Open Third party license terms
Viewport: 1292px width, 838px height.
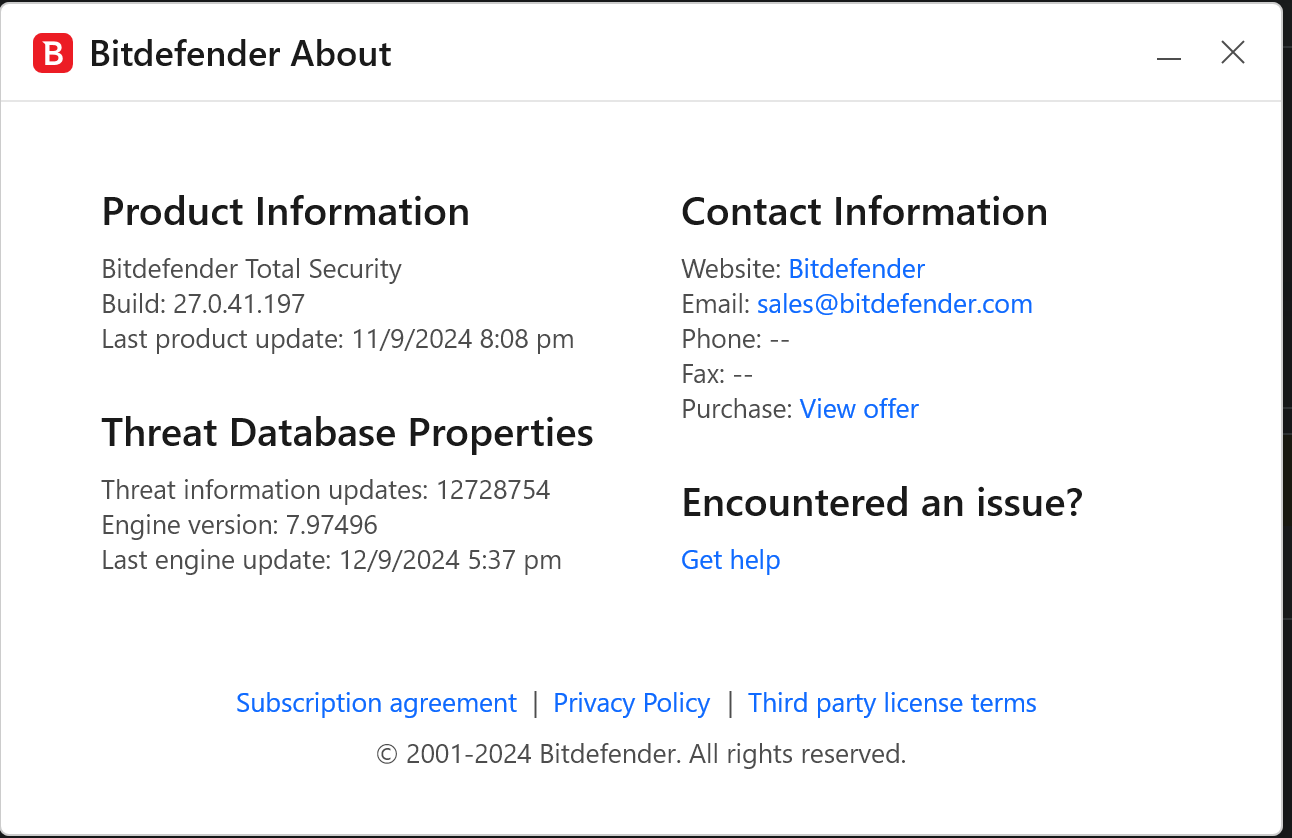pos(892,703)
